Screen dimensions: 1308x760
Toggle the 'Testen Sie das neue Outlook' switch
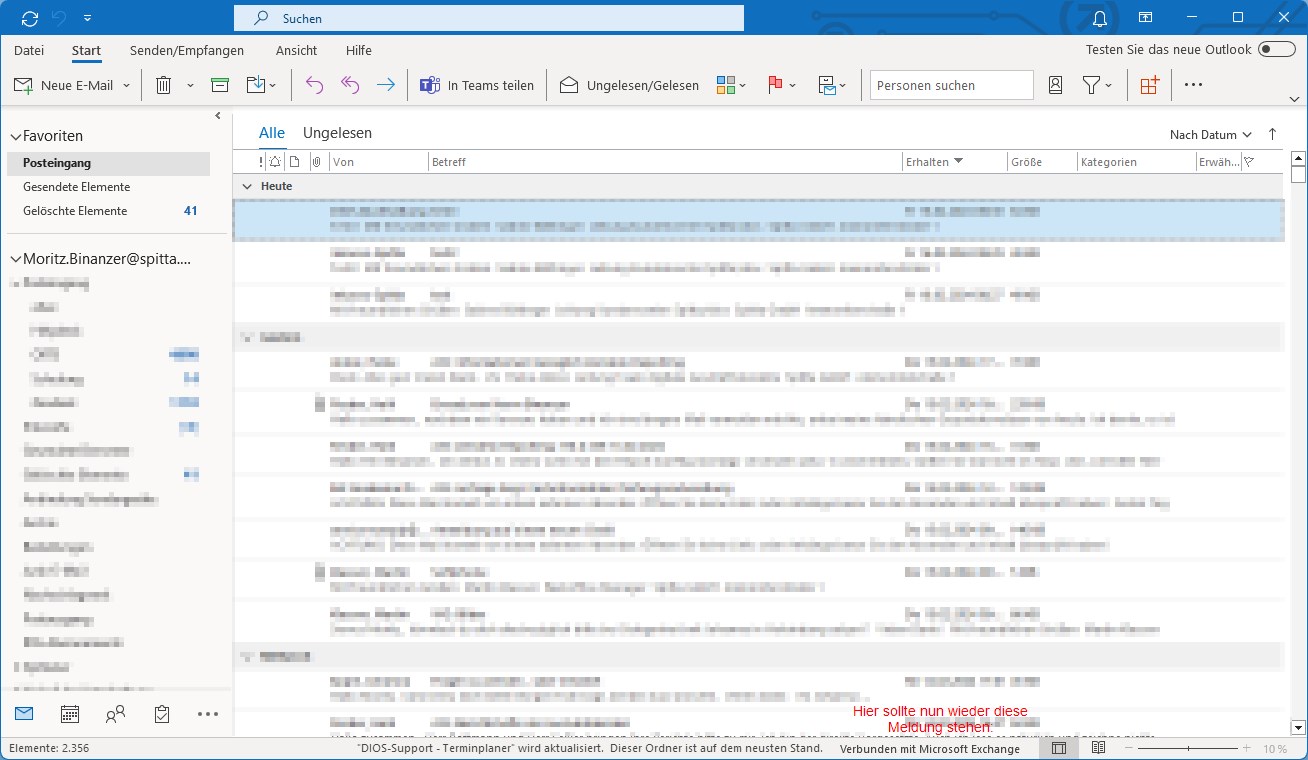(1276, 50)
